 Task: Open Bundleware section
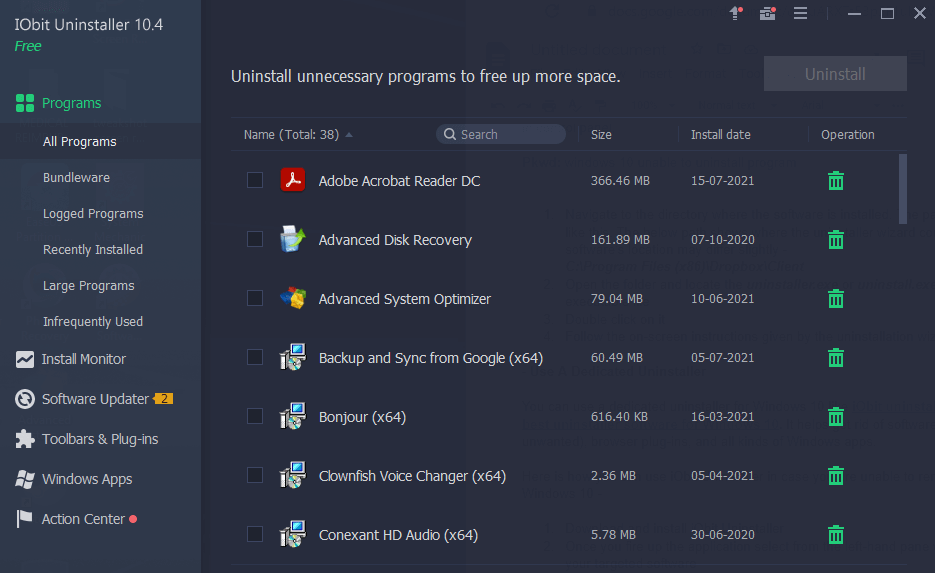(x=76, y=178)
